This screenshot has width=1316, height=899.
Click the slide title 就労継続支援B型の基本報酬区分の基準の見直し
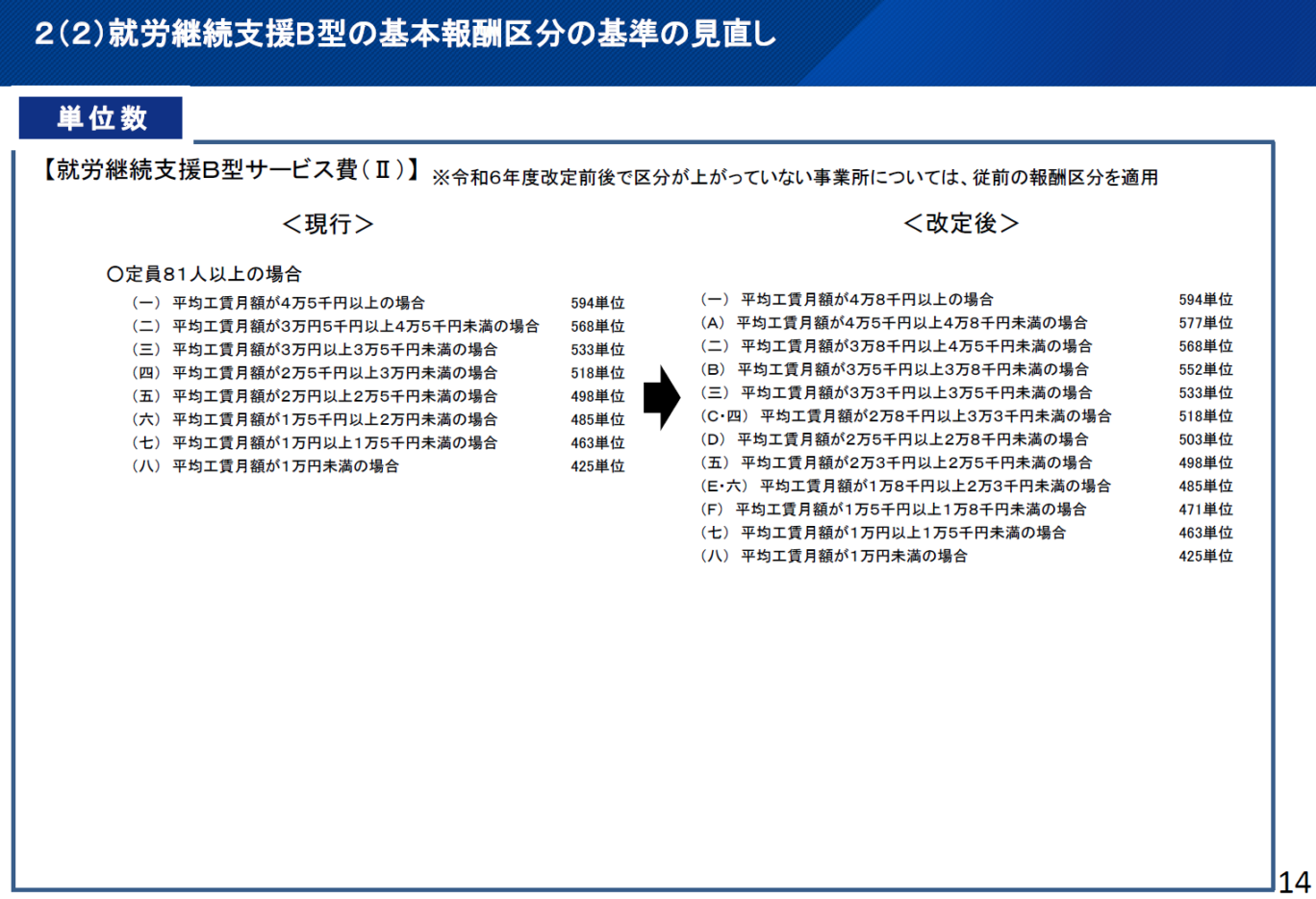[404, 34]
